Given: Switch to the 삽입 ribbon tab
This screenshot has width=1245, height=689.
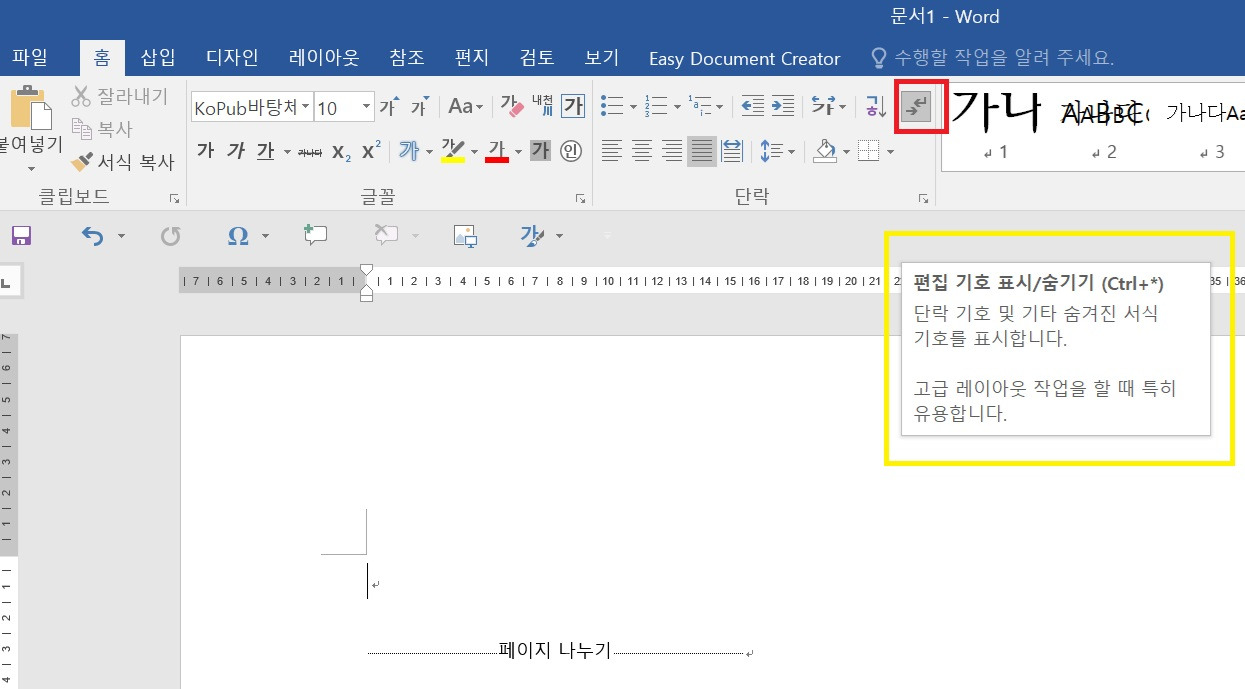Looking at the screenshot, I should (157, 57).
